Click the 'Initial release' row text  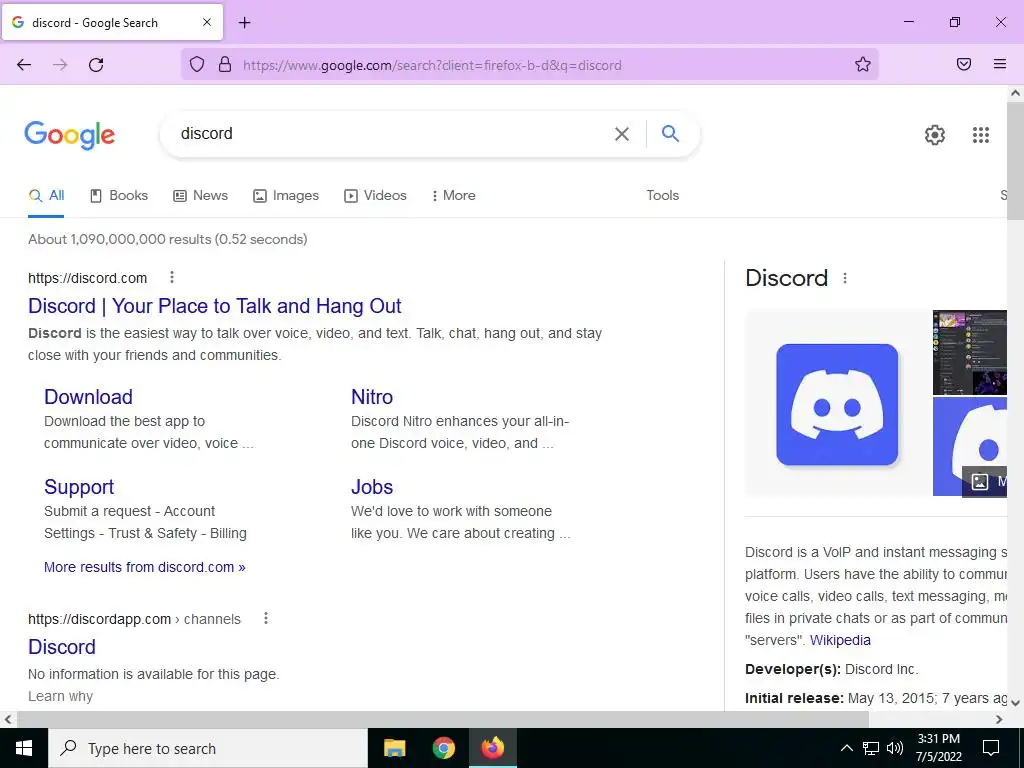click(x=876, y=698)
